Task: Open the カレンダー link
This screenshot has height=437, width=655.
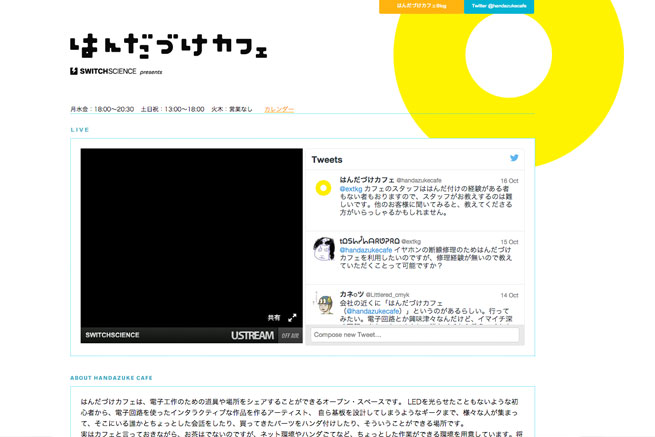Action: point(279,109)
